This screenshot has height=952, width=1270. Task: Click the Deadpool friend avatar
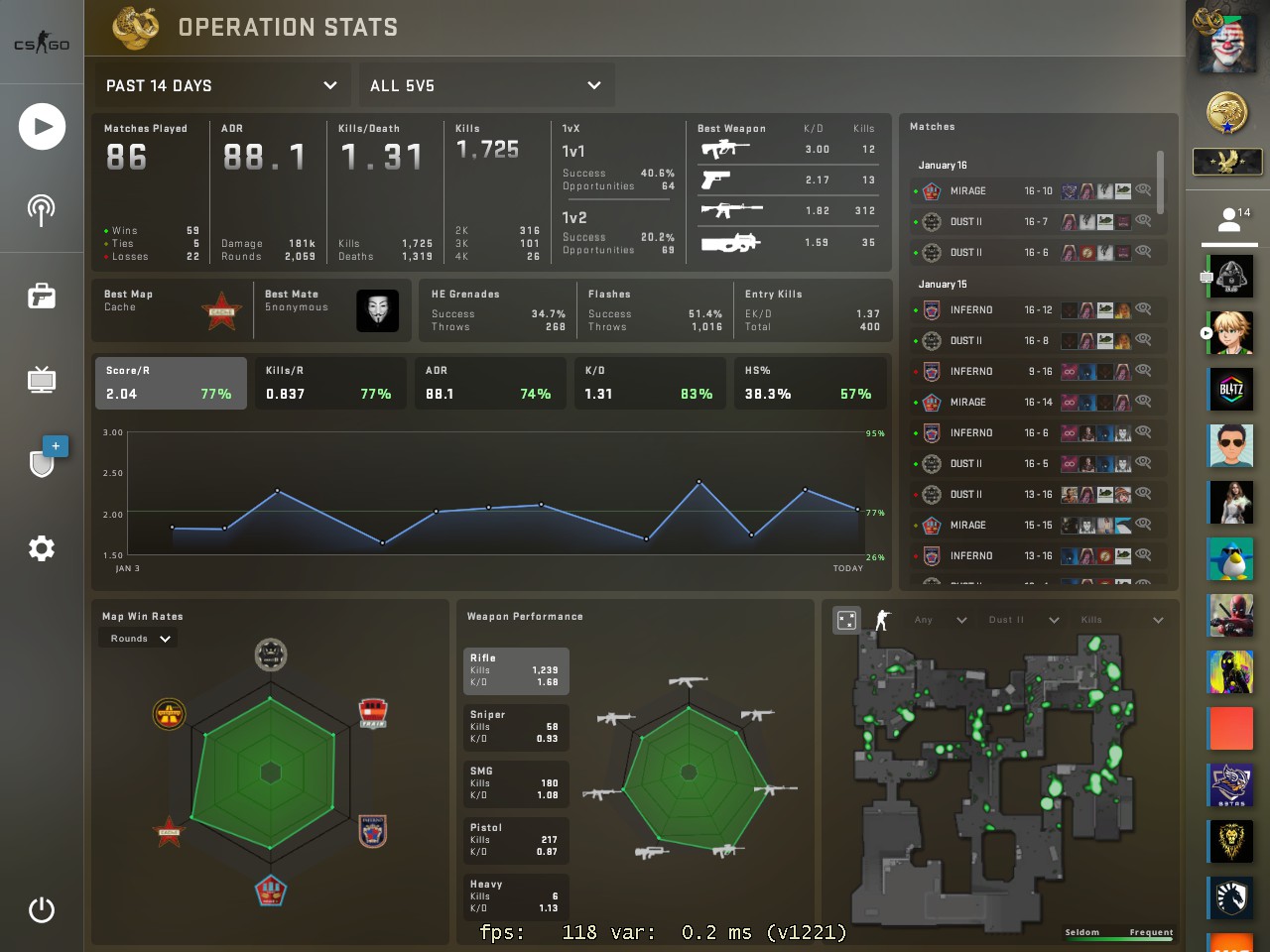[x=1231, y=616]
